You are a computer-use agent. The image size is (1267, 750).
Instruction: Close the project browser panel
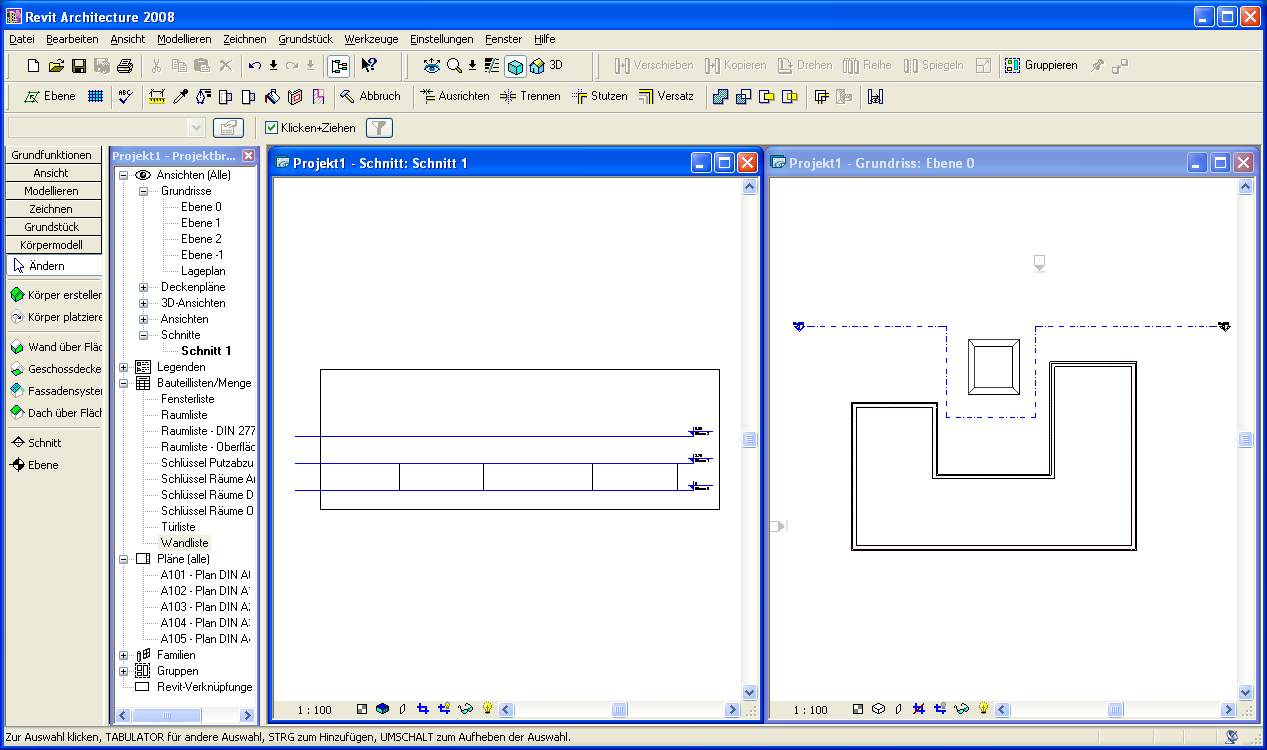[x=249, y=156]
